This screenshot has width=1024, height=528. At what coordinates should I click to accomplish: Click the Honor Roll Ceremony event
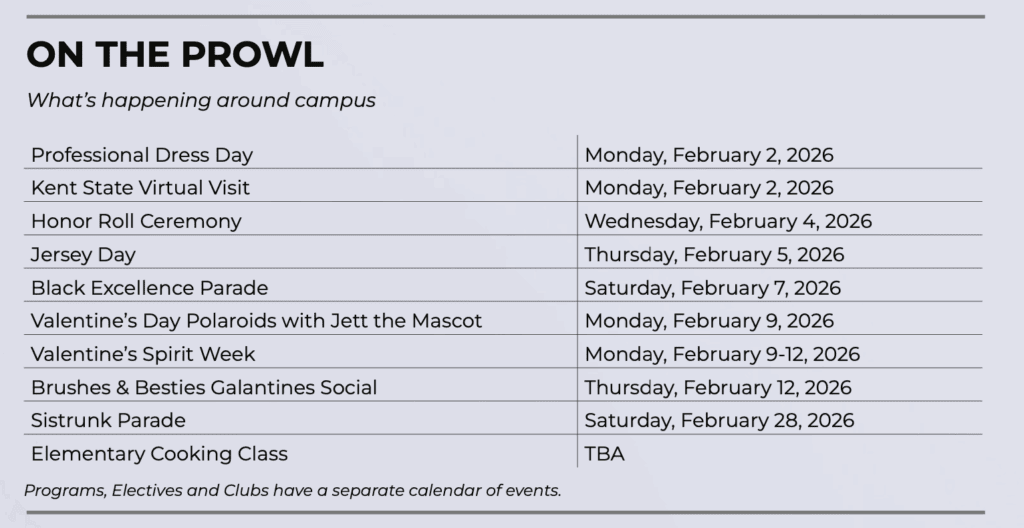(136, 221)
